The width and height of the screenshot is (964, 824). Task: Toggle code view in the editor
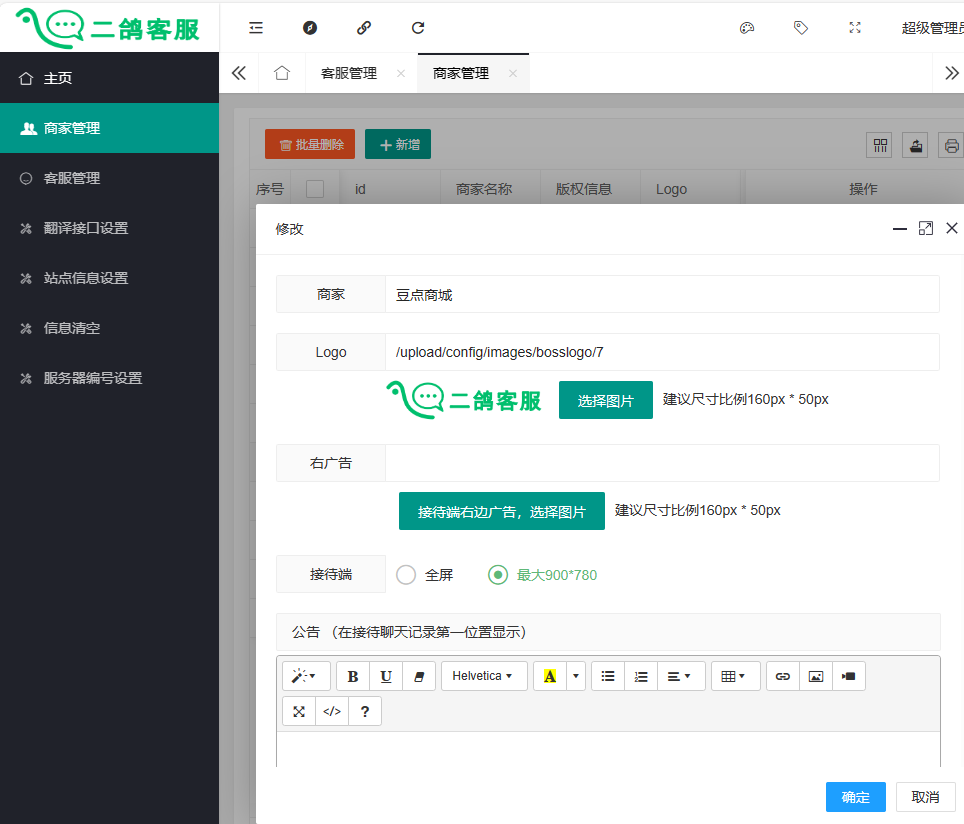[332, 711]
